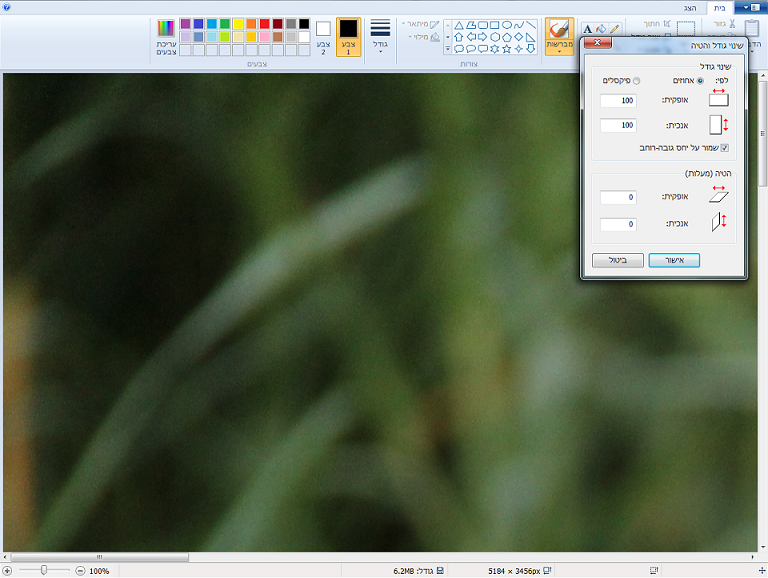Image resolution: width=768 pixels, height=578 pixels.
Task: Select Color 2 (צבע 2) button
Action: (323, 37)
